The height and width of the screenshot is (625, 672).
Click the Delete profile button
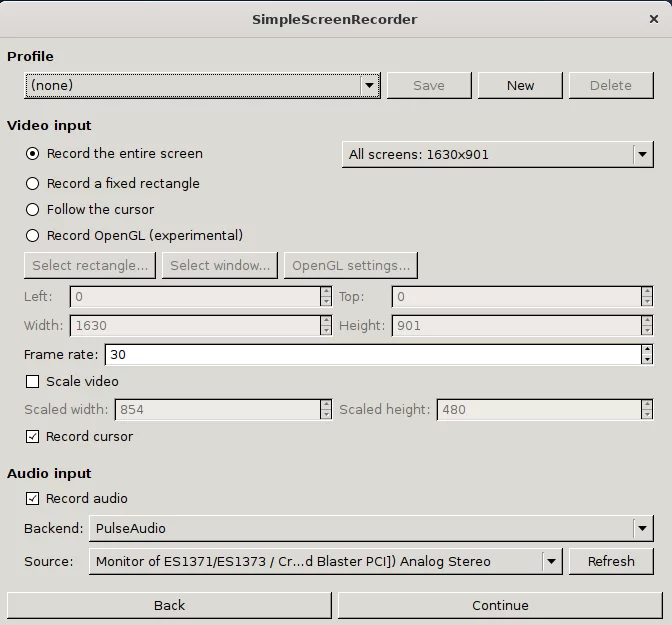611,85
